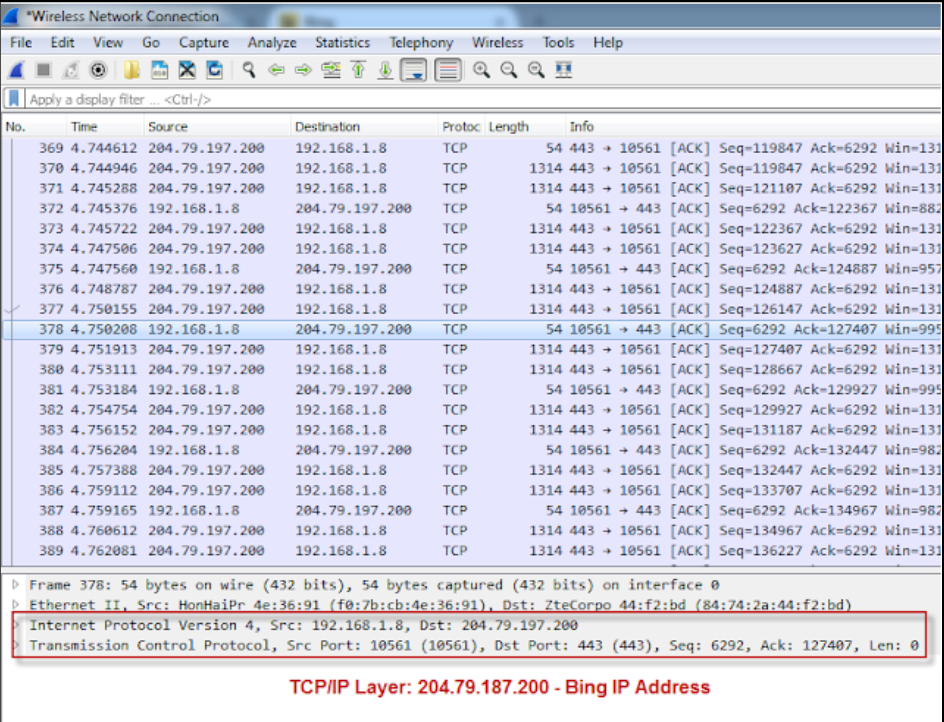
Task: Click length 1314 in packet 382
Action: (x=545, y=410)
